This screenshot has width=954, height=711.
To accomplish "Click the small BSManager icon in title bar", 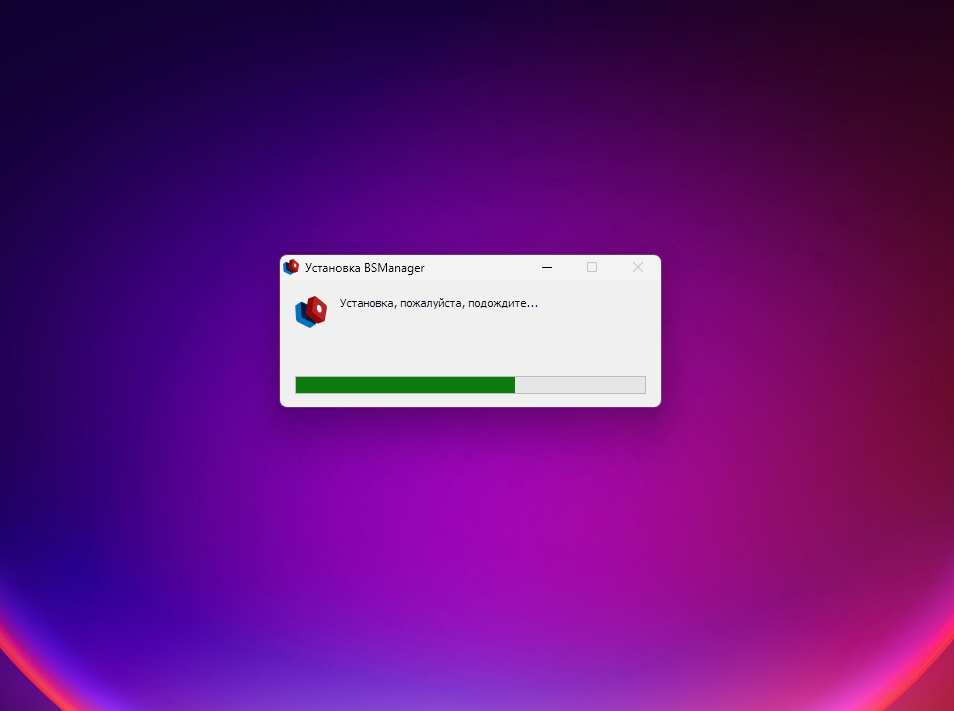I will pos(291,267).
